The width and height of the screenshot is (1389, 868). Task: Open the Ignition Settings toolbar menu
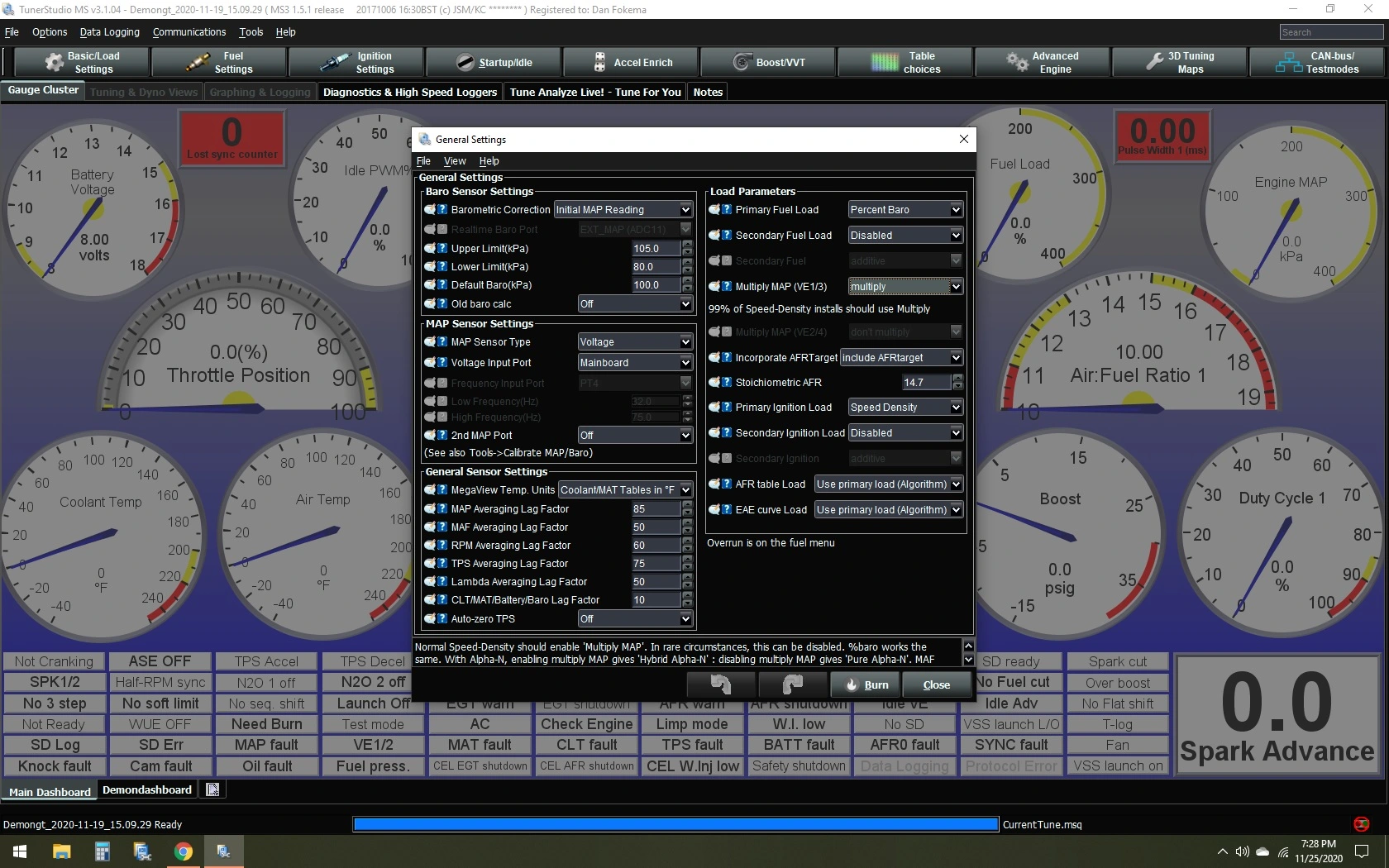[357, 63]
